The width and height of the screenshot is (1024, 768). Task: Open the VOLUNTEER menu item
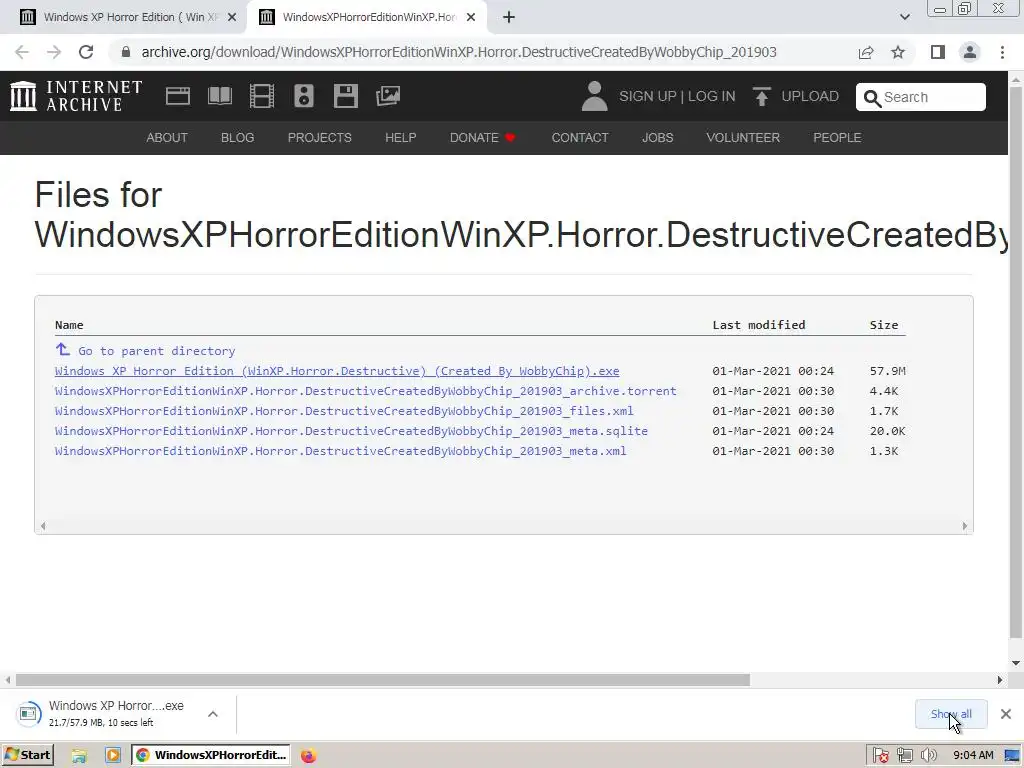click(x=743, y=138)
